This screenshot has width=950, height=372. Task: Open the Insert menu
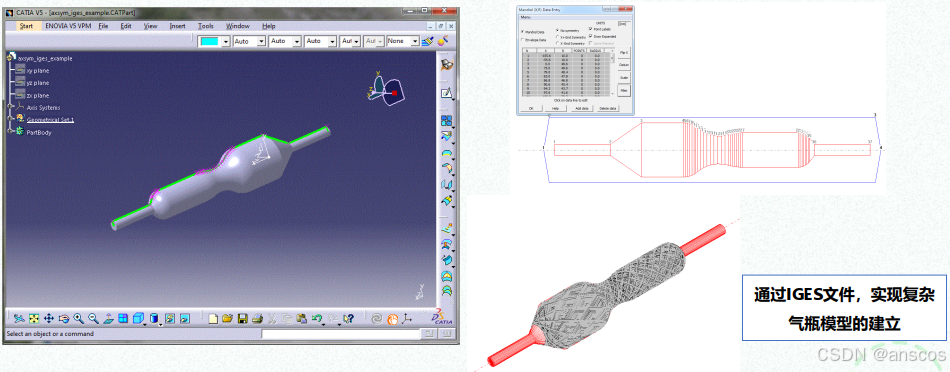coord(178,26)
